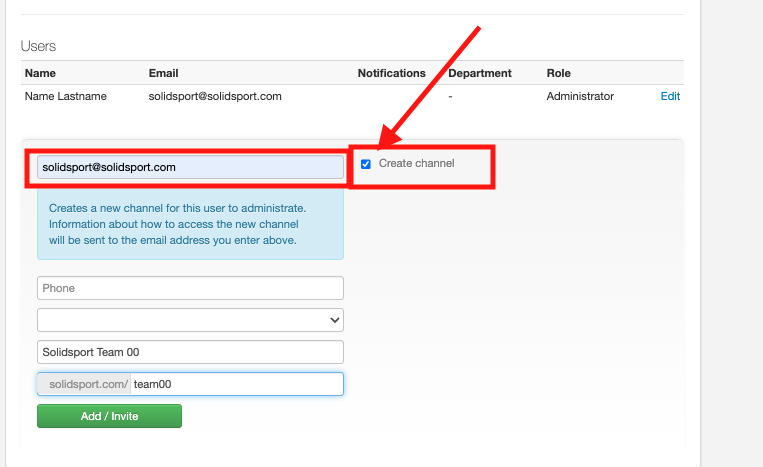Click the team00 channel URL field
Image resolution: width=763 pixels, height=467 pixels.
click(237, 384)
